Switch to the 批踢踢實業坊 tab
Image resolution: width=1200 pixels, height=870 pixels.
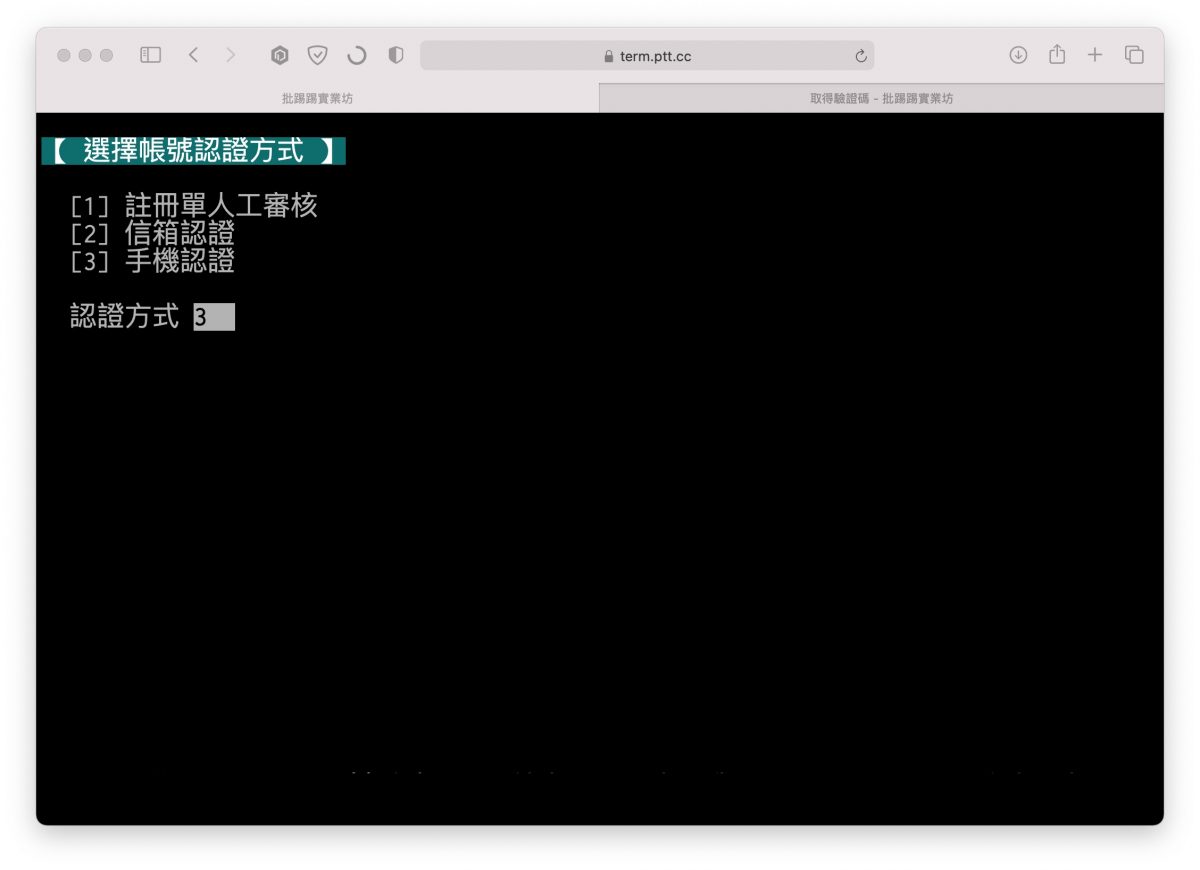point(317,98)
